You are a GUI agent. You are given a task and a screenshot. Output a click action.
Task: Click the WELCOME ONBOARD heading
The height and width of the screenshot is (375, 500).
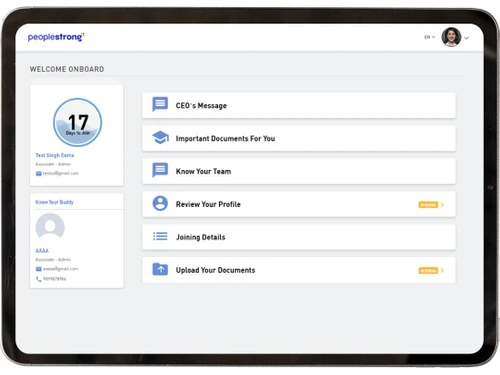(x=67, y=69)
